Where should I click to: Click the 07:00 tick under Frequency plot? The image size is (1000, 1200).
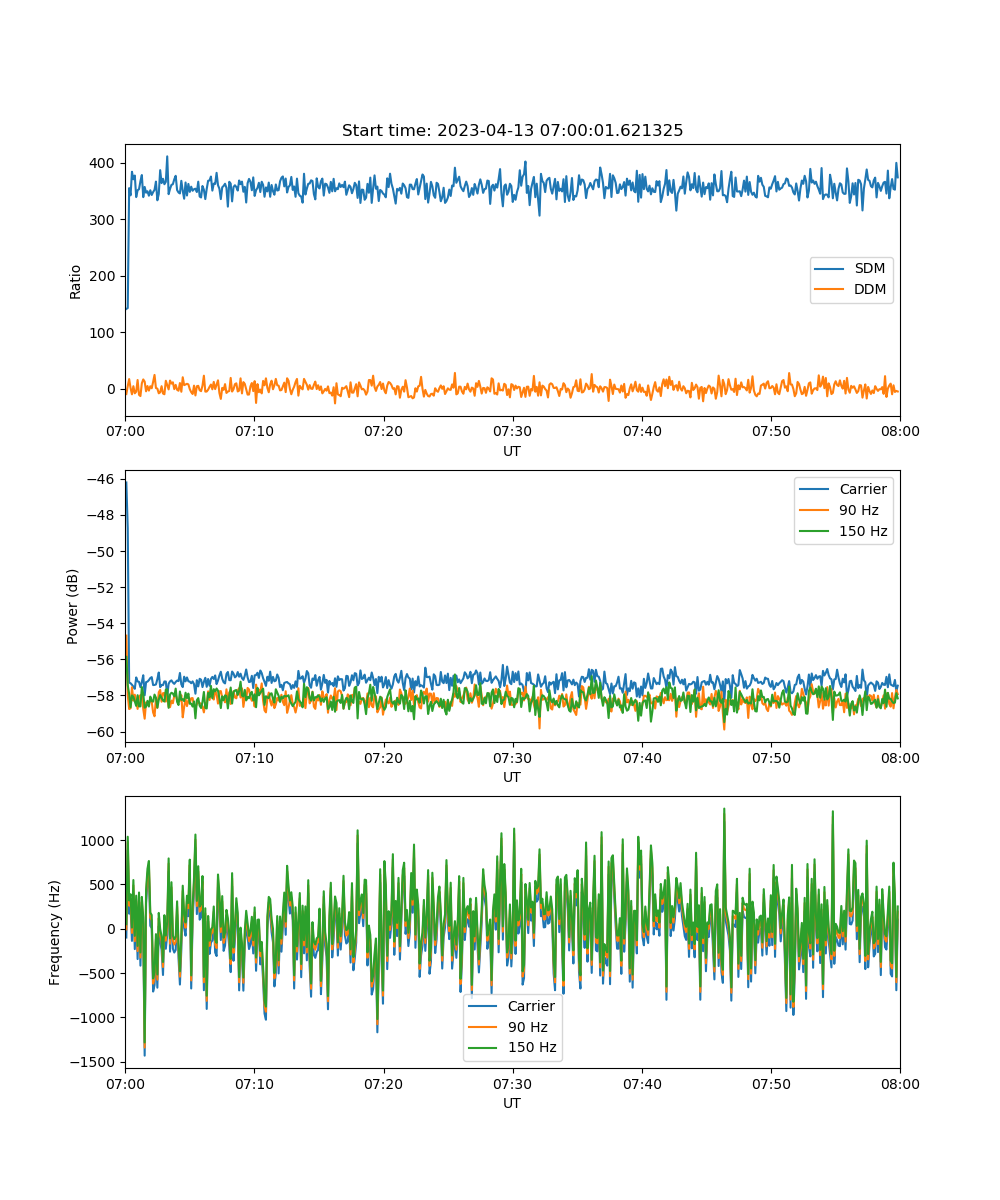point(125,1083)
